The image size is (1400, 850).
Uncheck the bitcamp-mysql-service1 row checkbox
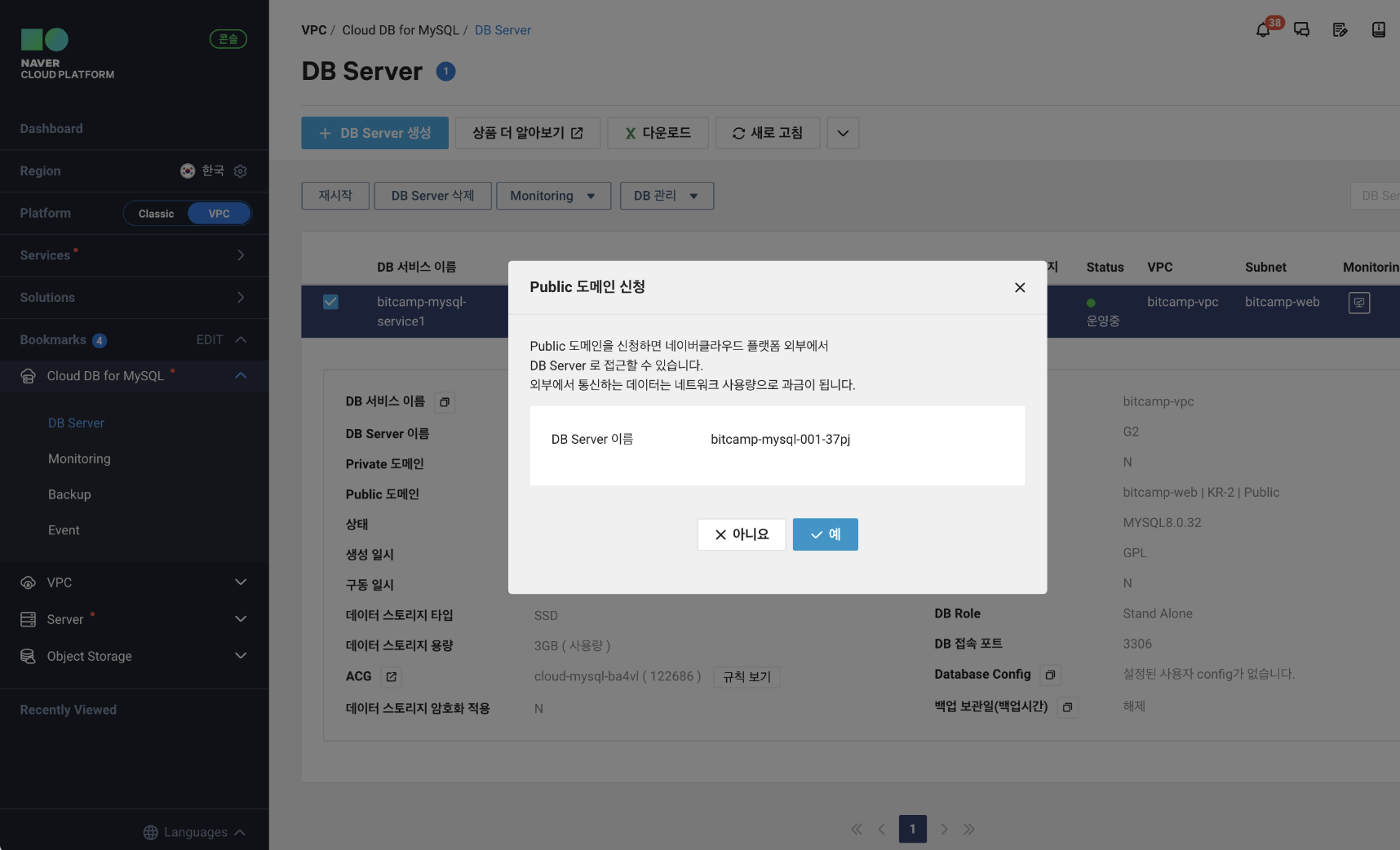click(330, 302)
